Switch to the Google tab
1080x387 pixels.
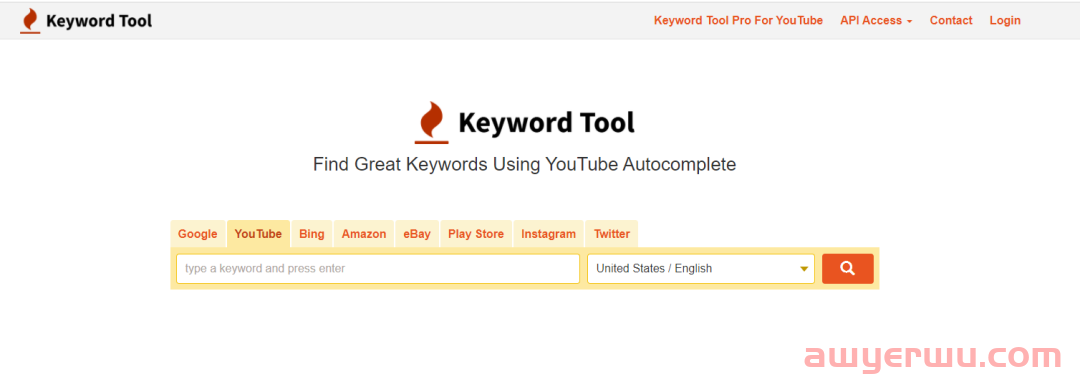[198, 234]
